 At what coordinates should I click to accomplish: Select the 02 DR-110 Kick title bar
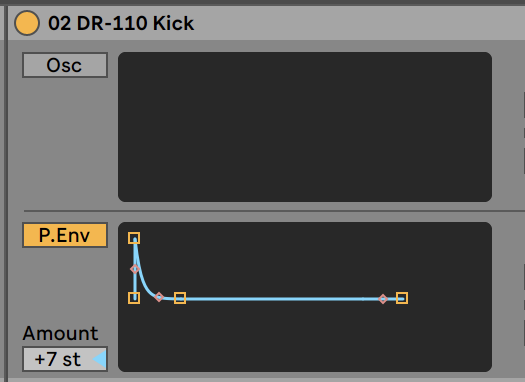(x=266, y=23)
